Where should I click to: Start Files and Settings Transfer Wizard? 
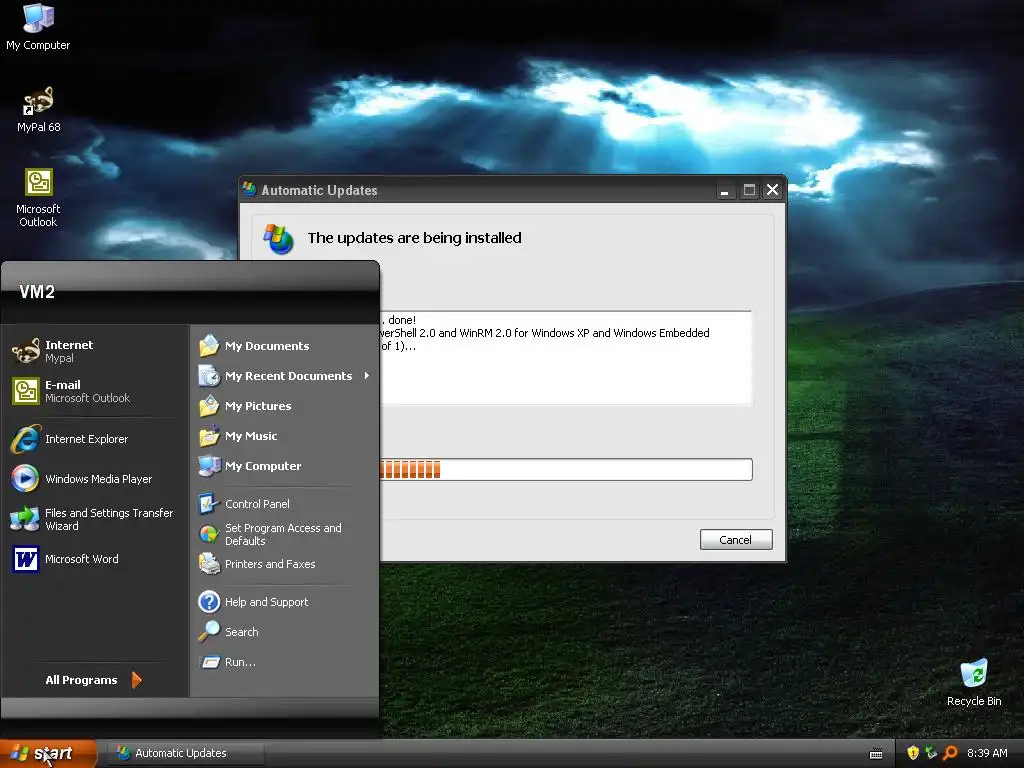point(93,519)
